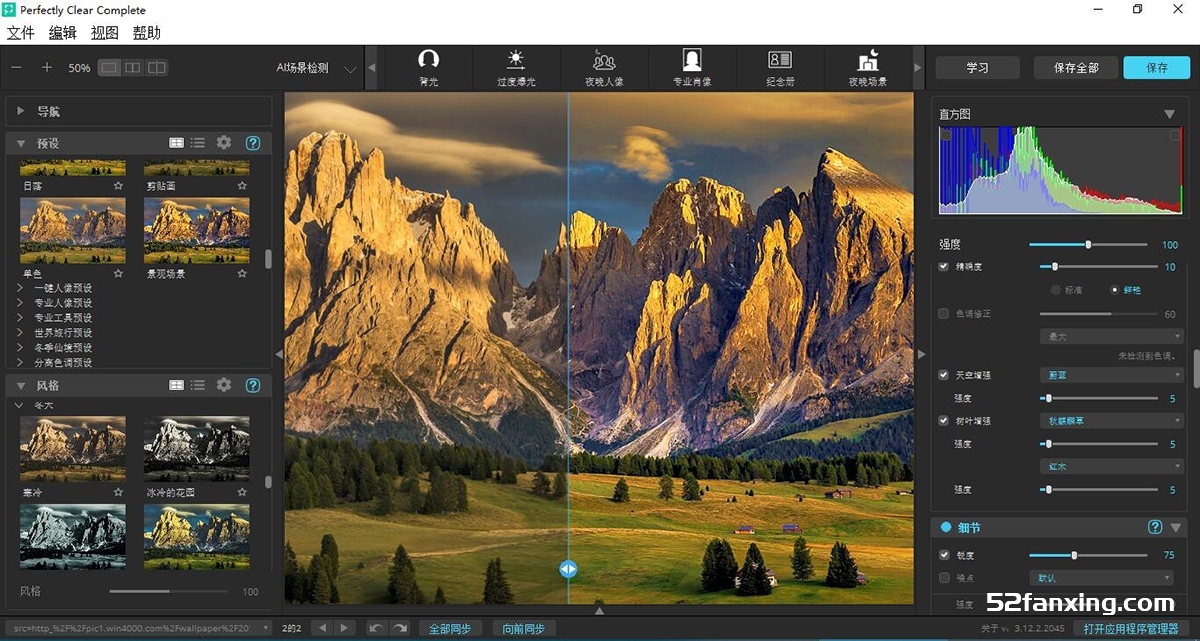
Task: Open the 噪点 默认 dropdown
Action: coord(1101,578)
